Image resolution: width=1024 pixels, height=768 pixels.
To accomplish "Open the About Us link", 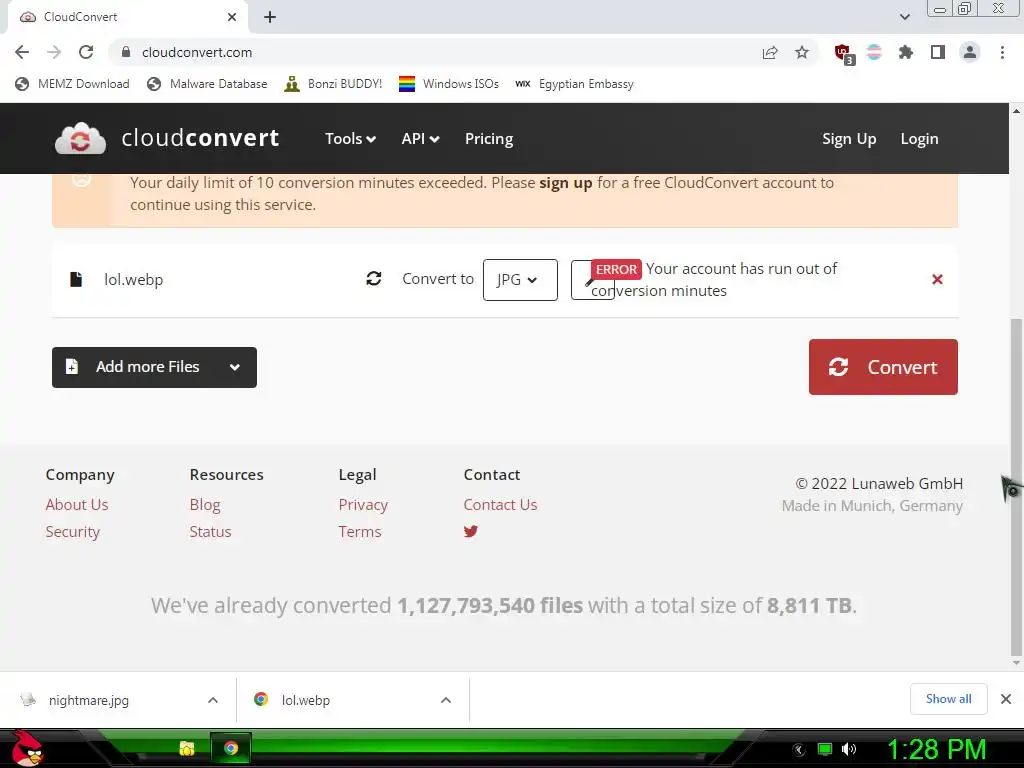I will tap(76, 505).
